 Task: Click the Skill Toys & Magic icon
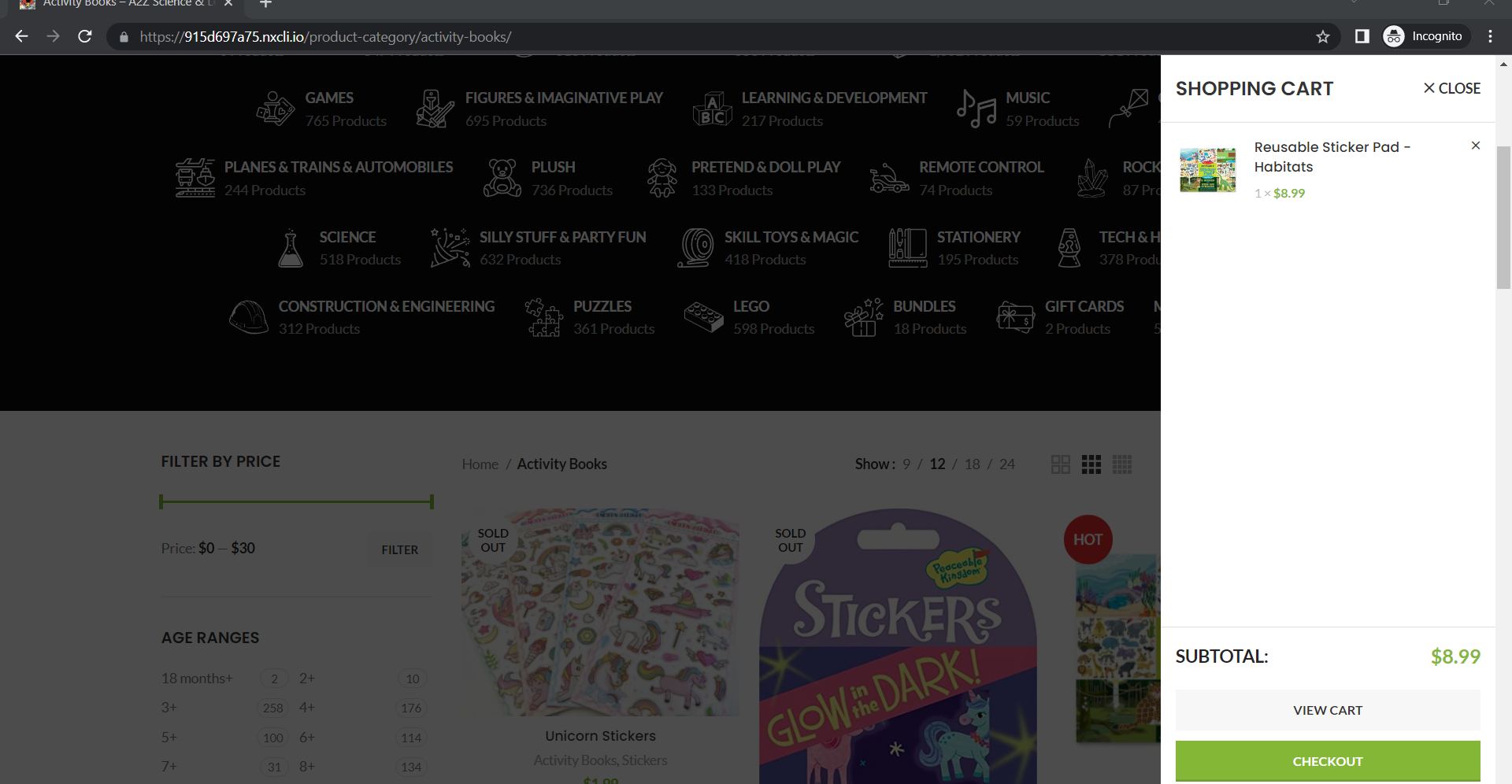[x=695, y=248]
